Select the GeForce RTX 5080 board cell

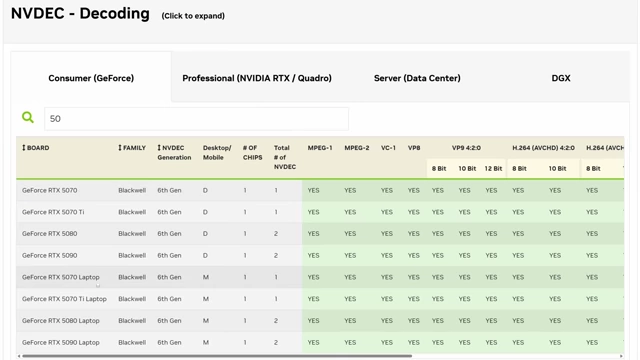(x=49, y=233)
